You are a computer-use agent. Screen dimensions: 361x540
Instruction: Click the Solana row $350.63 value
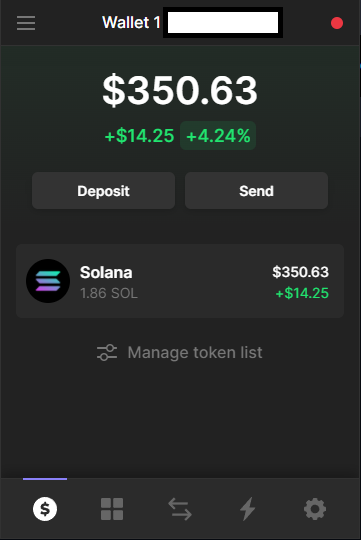[x=300, y=272]
